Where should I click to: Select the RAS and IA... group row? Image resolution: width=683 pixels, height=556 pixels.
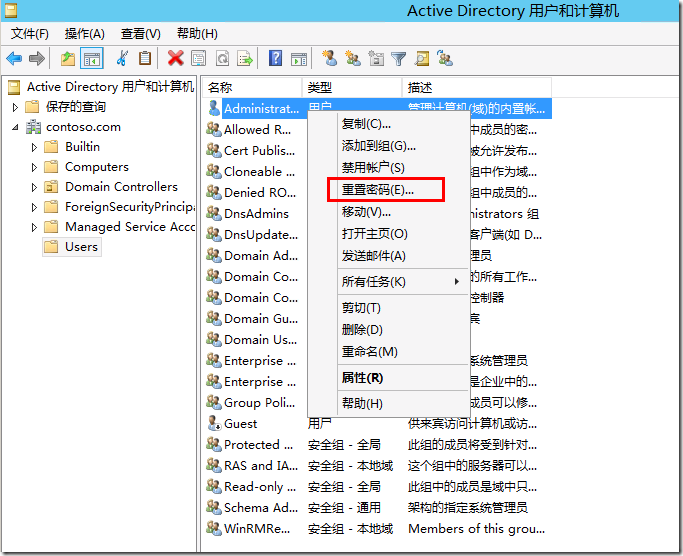point(377,465)
